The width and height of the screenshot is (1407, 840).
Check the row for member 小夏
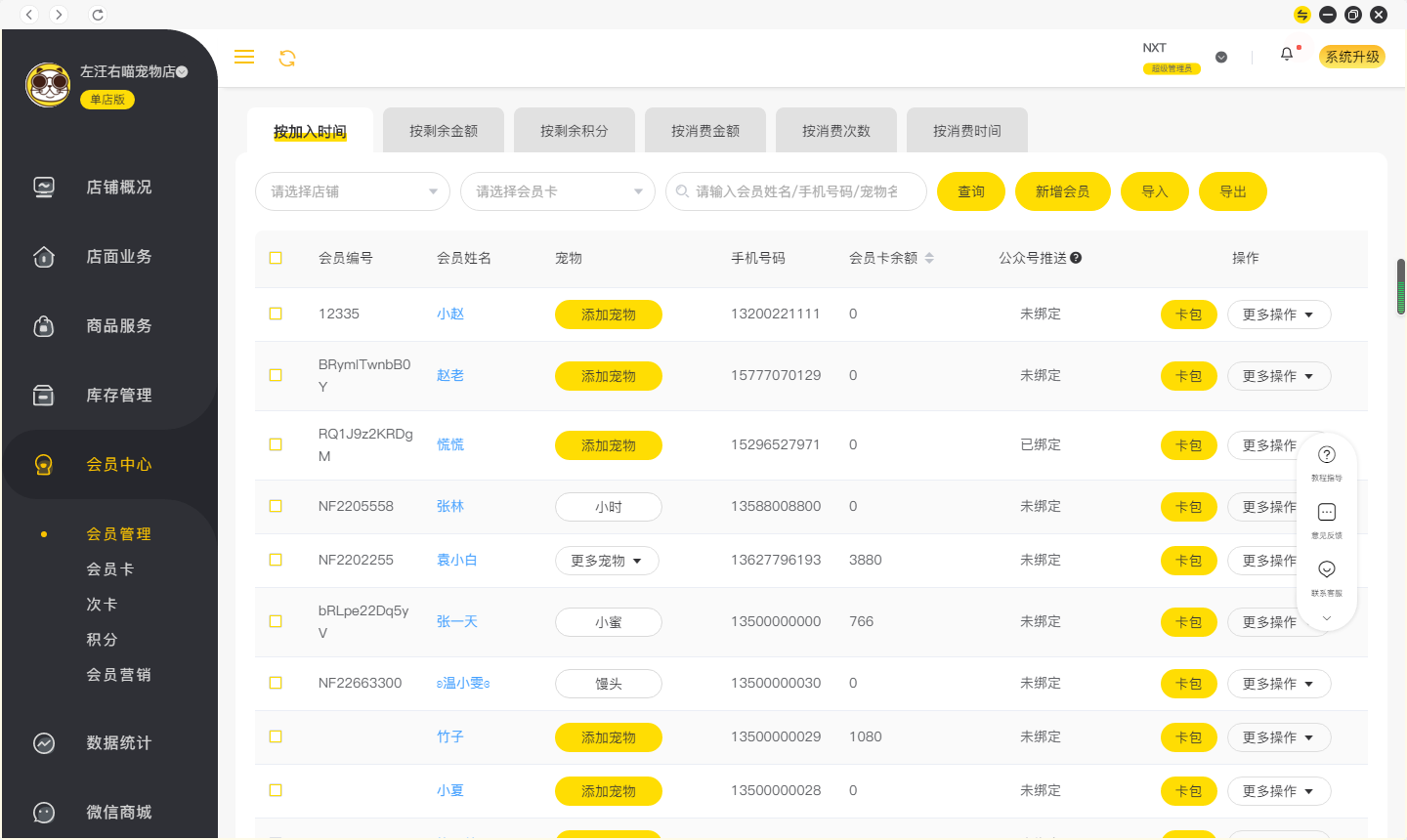(x=276, y=790)
